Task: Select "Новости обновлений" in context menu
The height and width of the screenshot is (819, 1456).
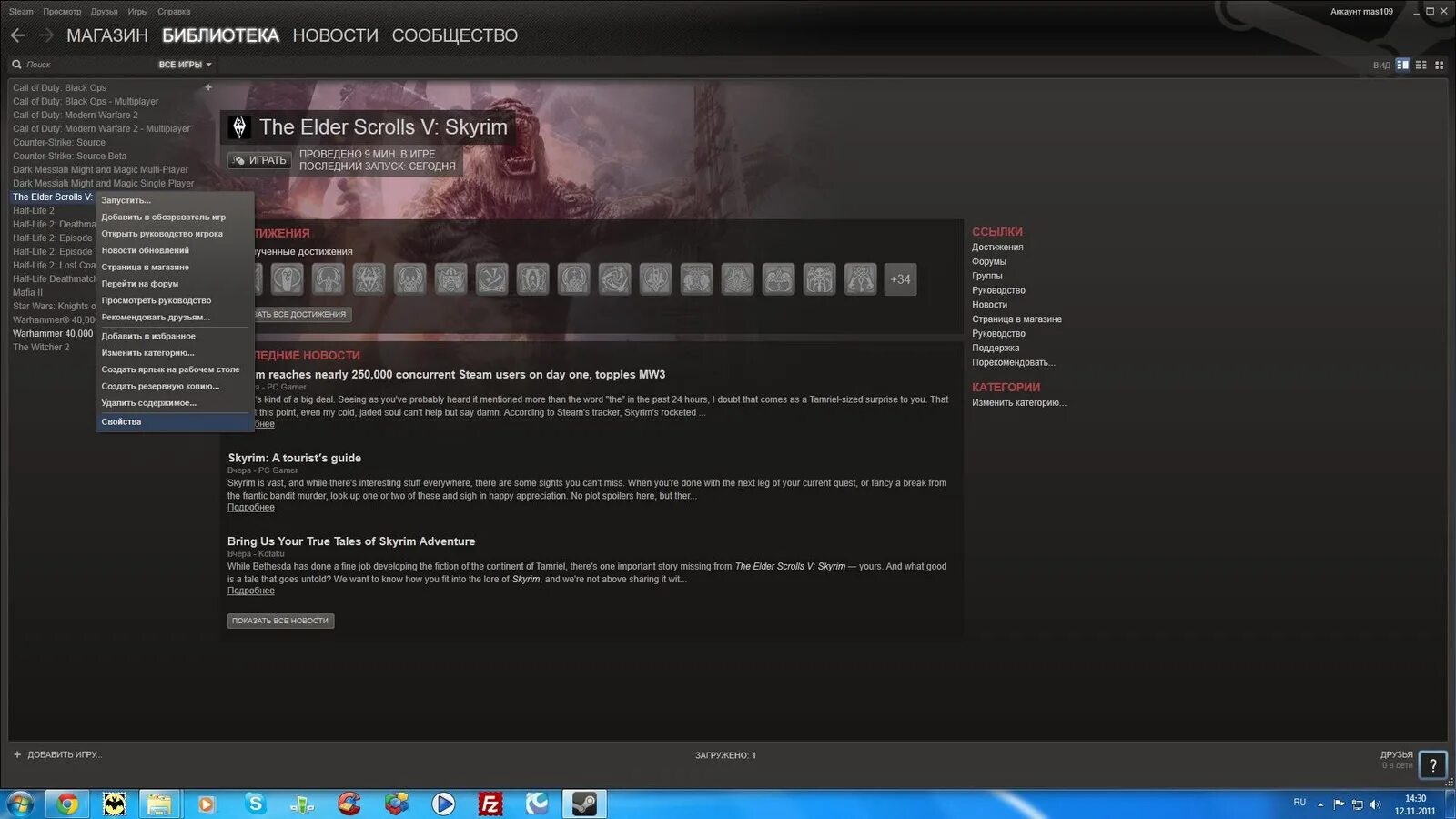Action: [174, 250]
